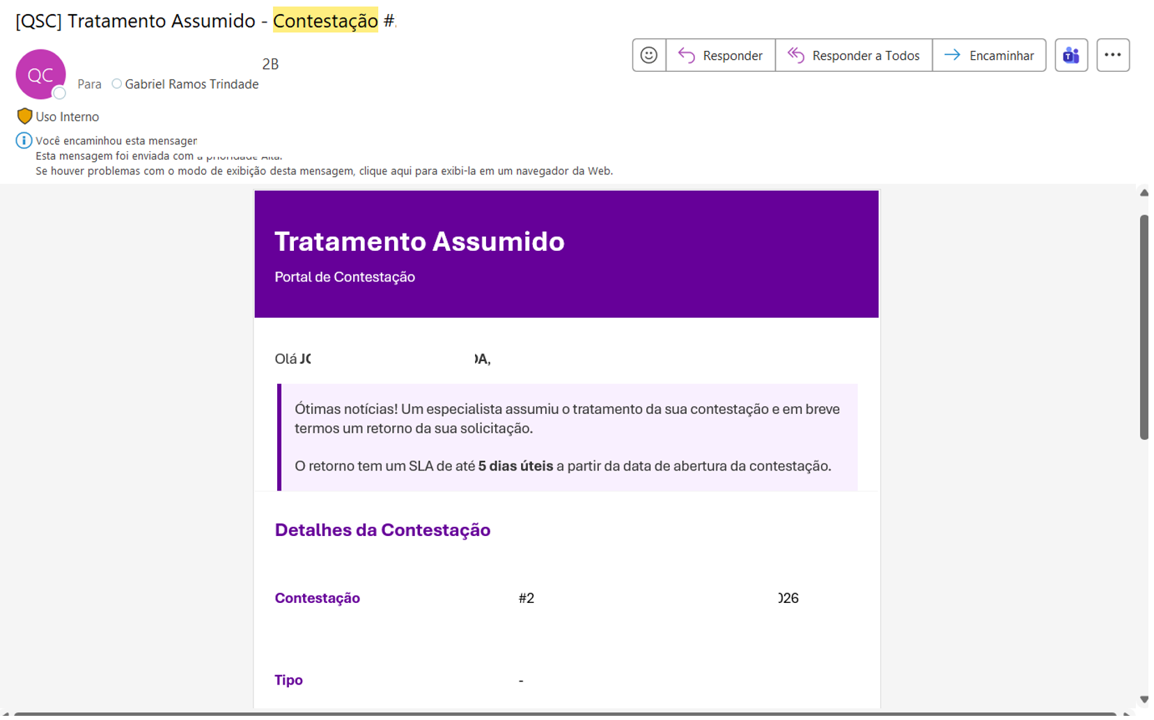Click the highlighted Contestação word in subject
This screenshot has height=720, width=1154.
coord(324,19)
